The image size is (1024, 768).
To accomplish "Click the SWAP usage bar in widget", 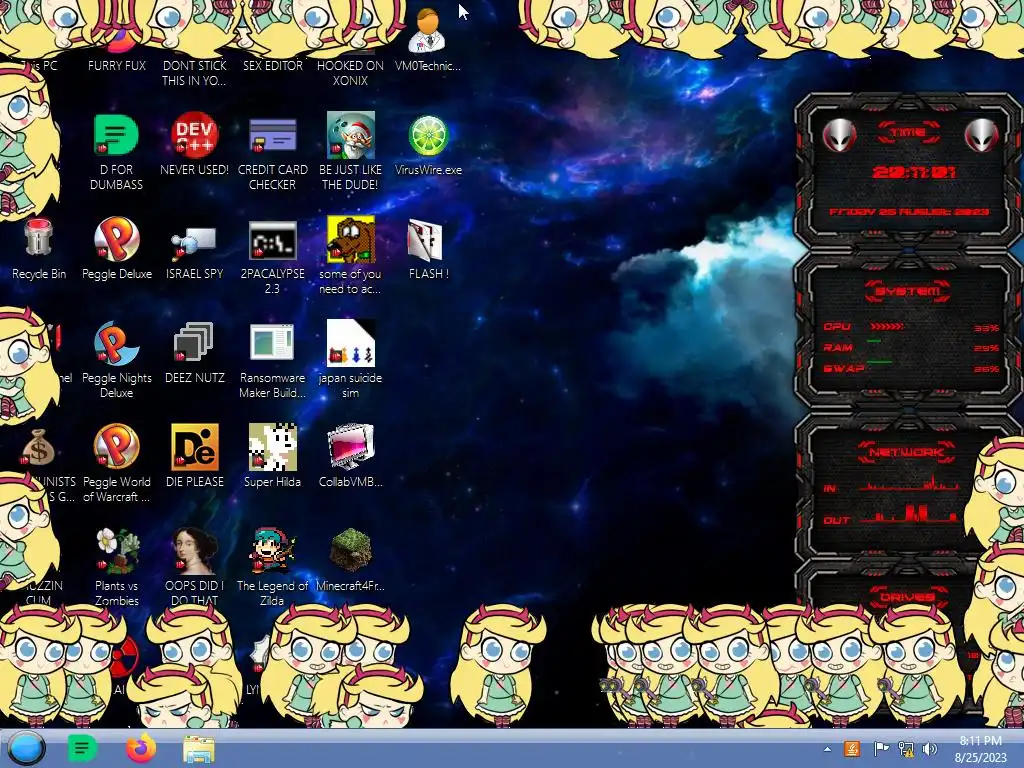I will click(x=880, y=361).
